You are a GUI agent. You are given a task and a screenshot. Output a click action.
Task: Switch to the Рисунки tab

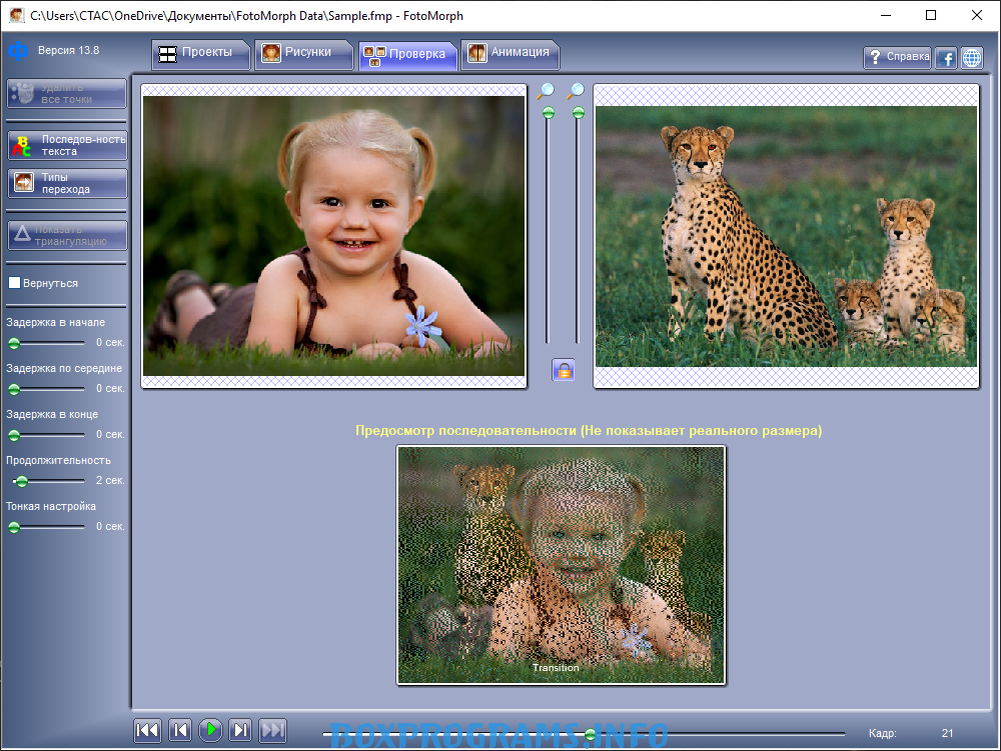(303, 54)
